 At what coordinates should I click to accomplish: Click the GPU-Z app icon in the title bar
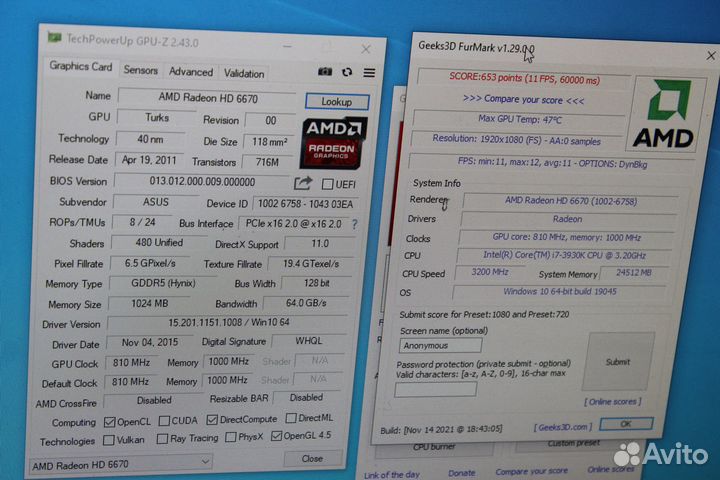click(55, 37)
